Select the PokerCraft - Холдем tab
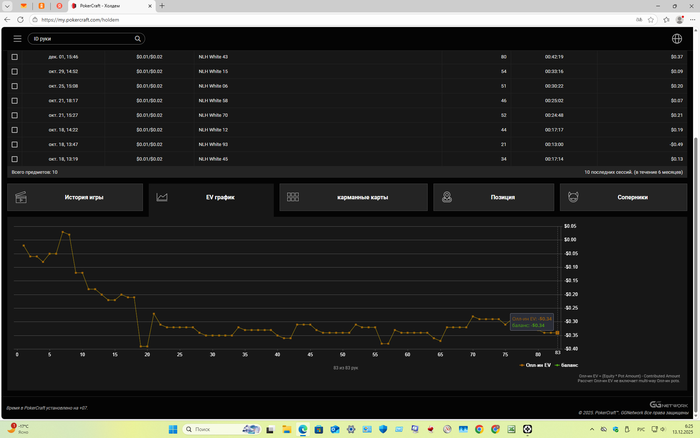Image resolution: width=700 pixels, height=438 pixels. point(112,6)
